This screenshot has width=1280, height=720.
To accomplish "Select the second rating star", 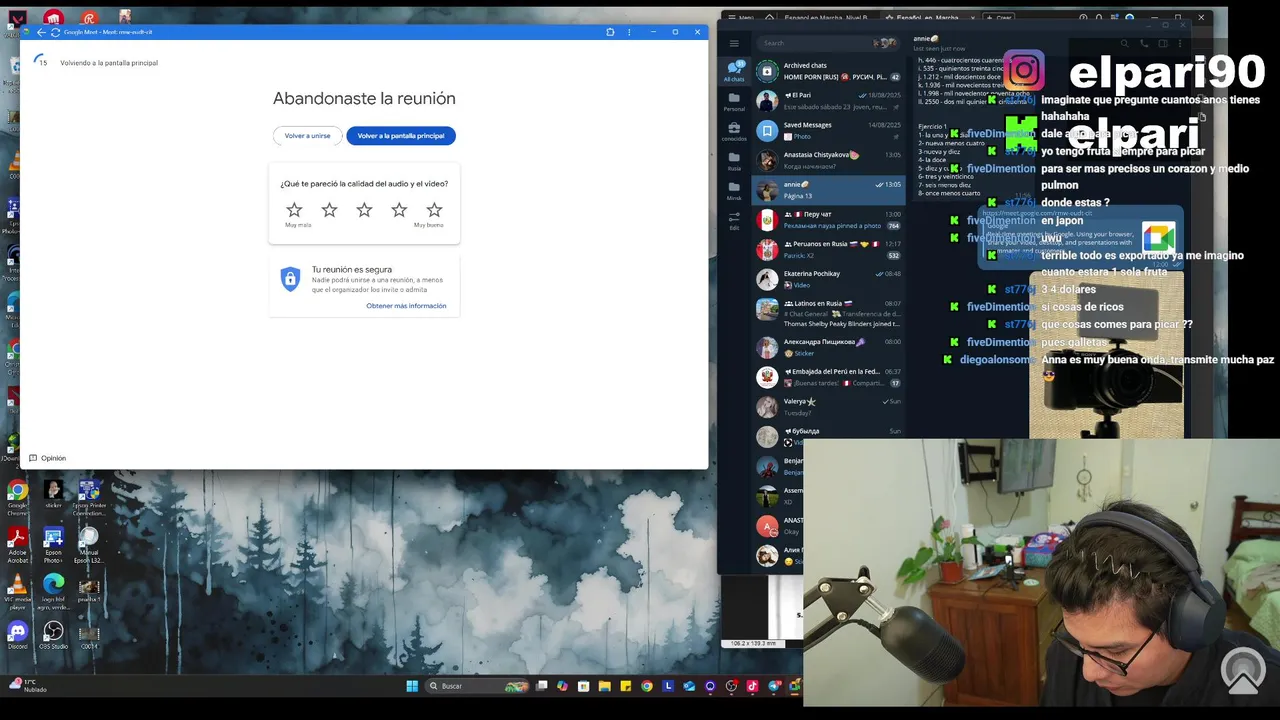I will pos(329,210).
